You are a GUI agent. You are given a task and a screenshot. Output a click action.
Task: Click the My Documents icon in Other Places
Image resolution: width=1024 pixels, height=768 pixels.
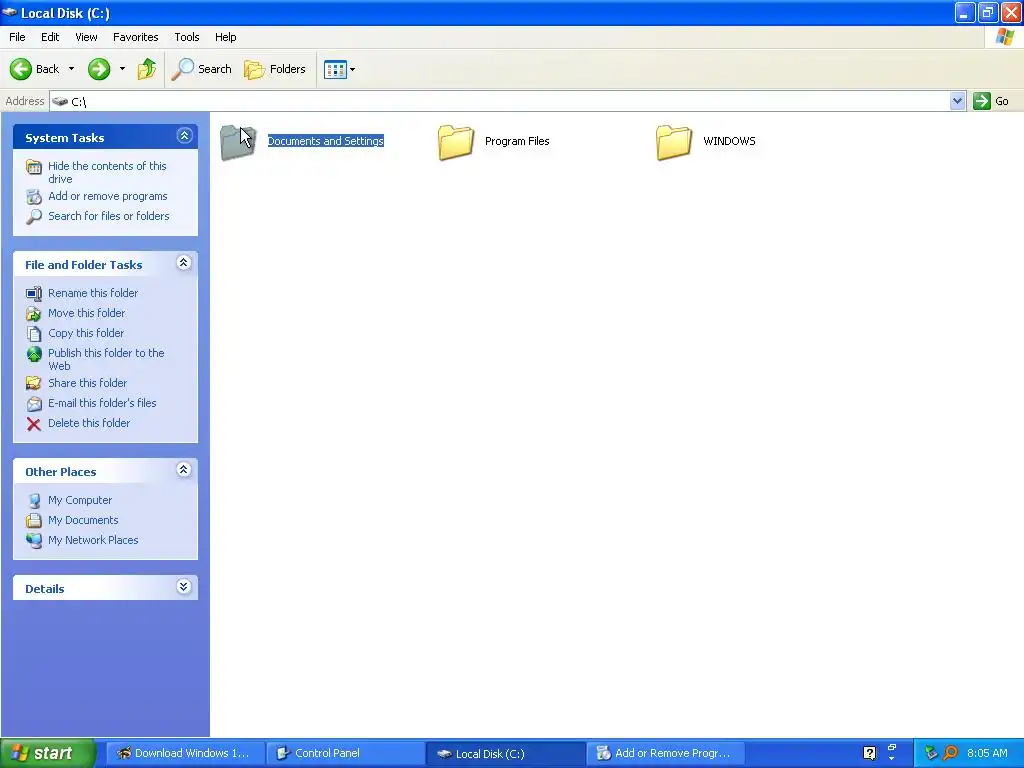tap(34, 520)
